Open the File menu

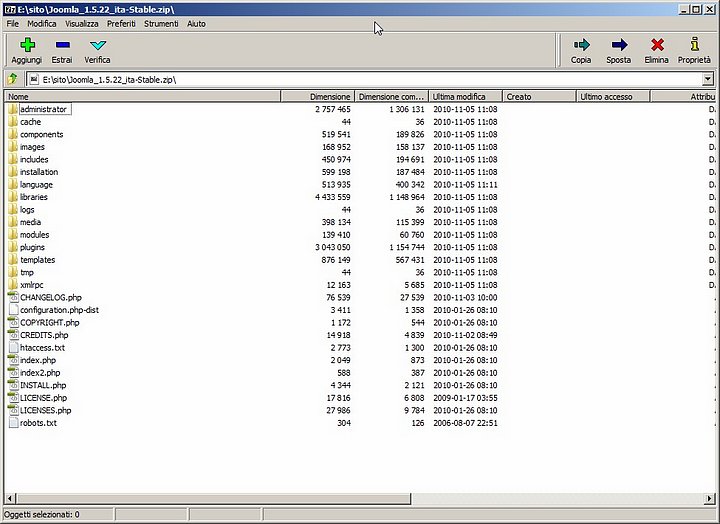[x=13, y=23]
